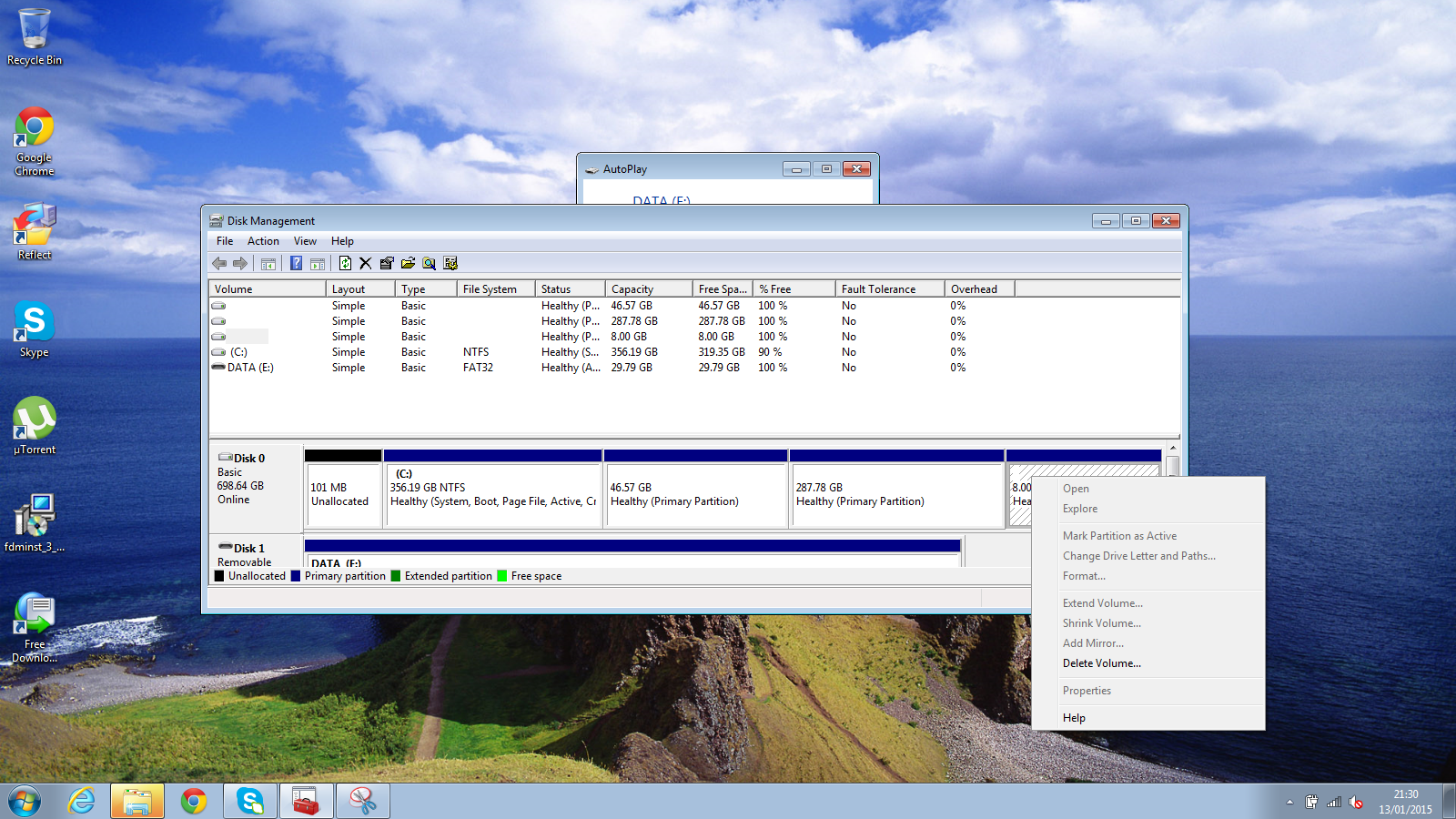The height and width of the screenshot is (819, 1456).
Task: Open the Action menu
Action: click(263, 241)
